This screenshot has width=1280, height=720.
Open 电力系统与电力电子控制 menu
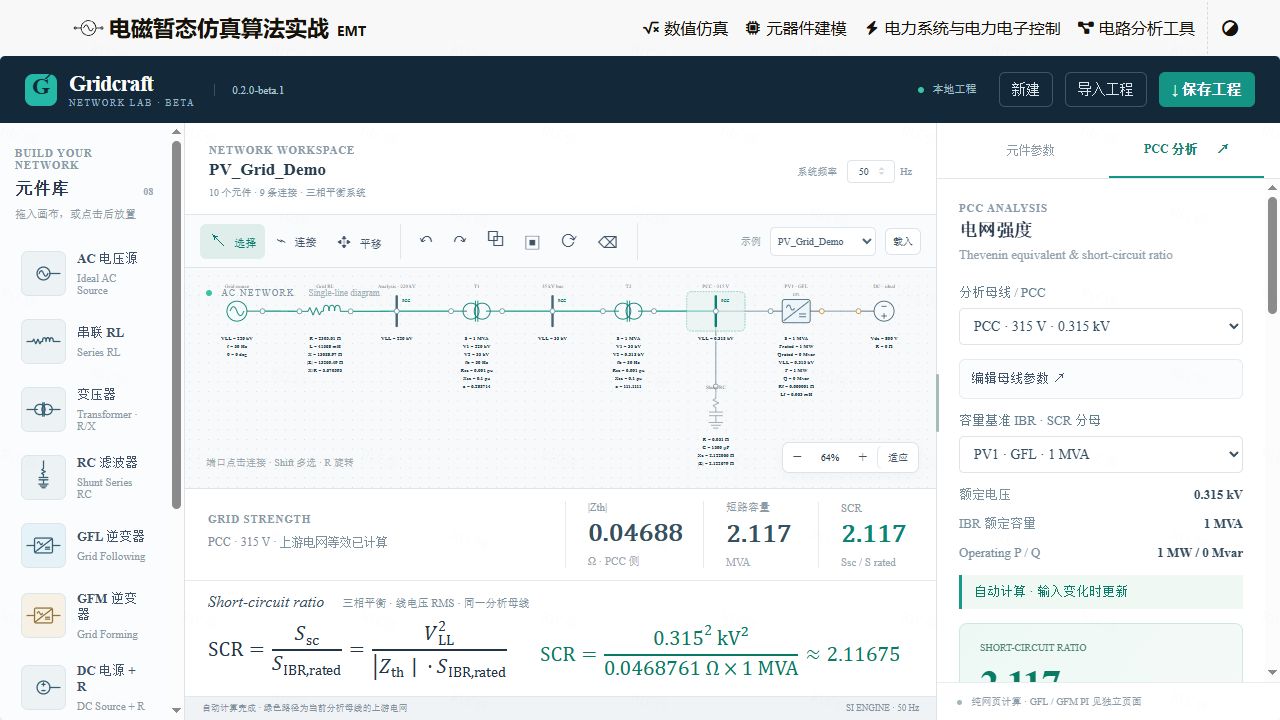[x=962, y=28]
